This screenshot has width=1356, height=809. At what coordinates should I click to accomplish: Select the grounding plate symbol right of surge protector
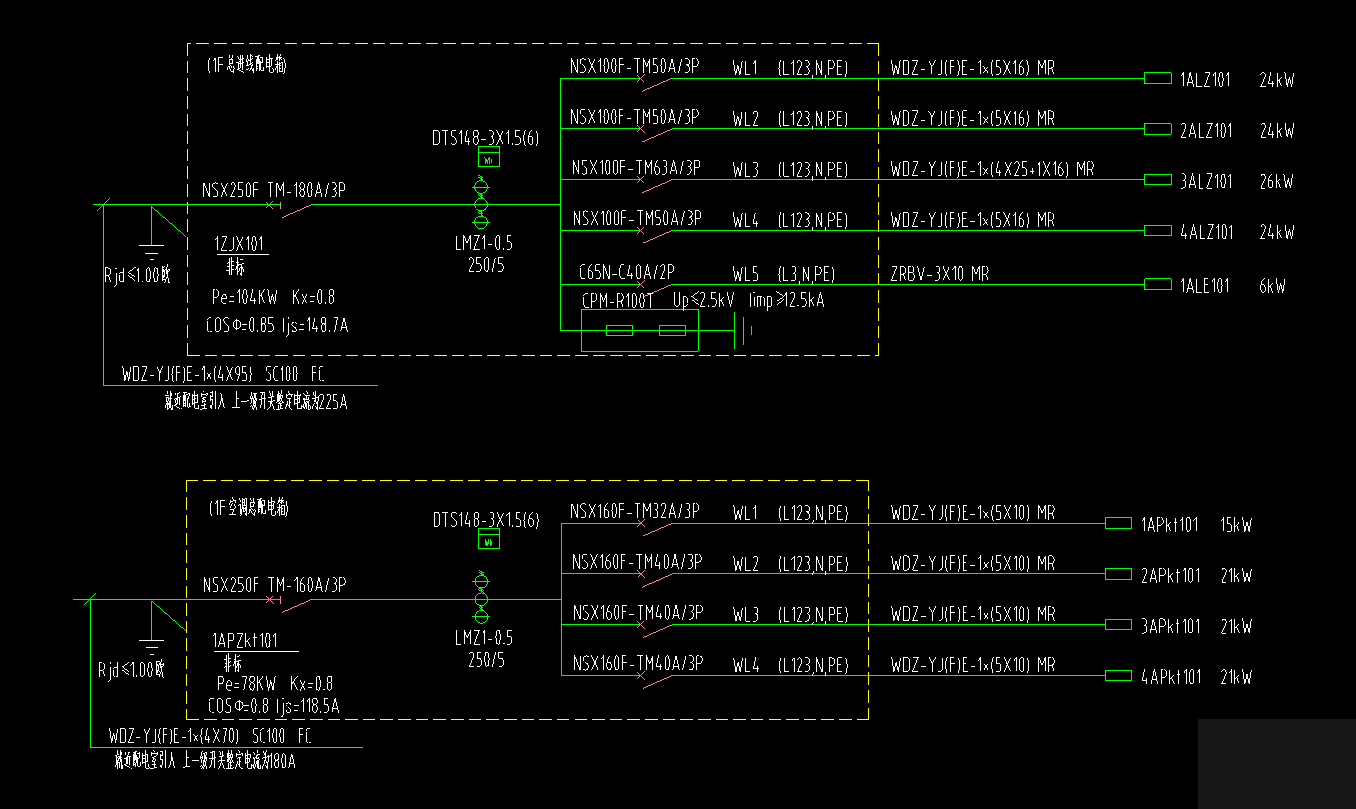742,331
